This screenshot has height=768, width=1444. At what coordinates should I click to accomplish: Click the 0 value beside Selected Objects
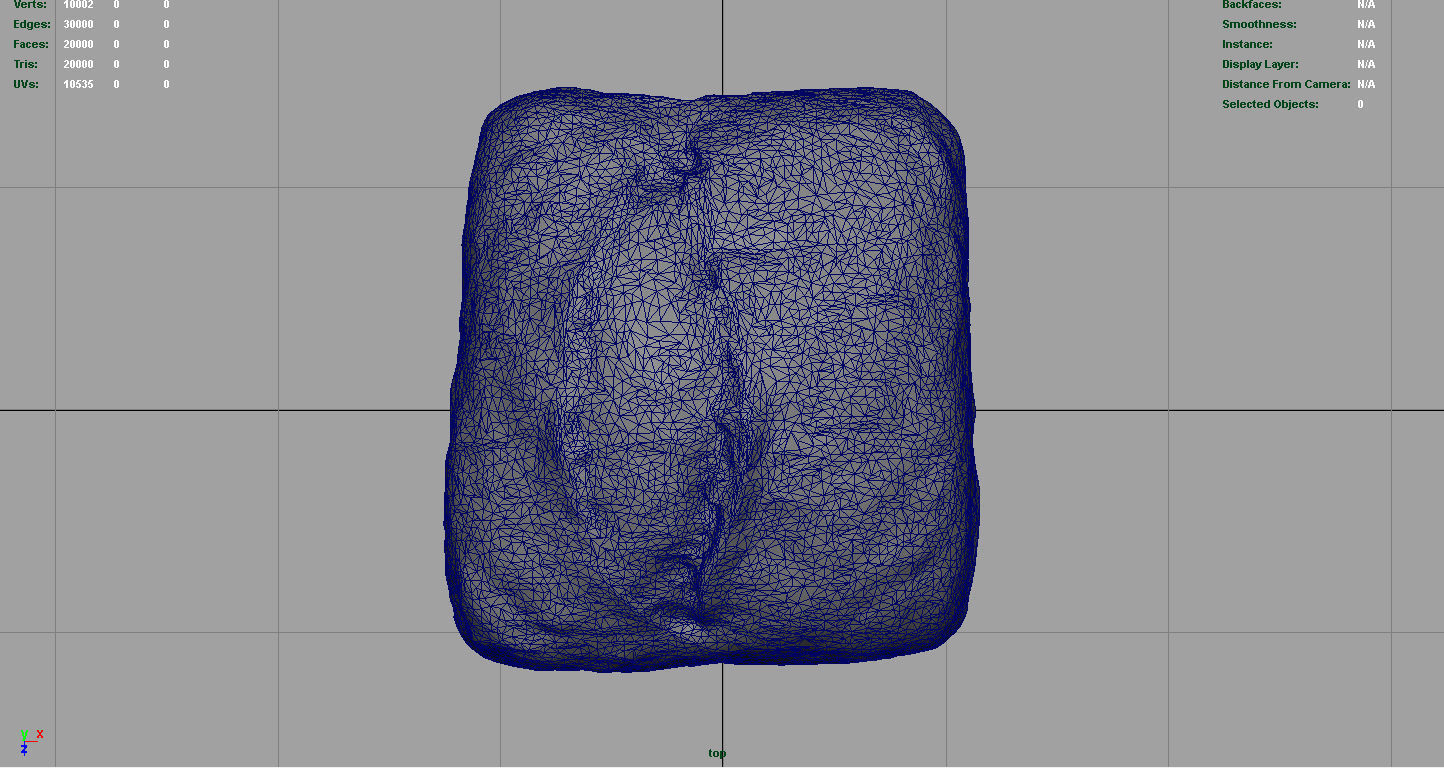1360,104
